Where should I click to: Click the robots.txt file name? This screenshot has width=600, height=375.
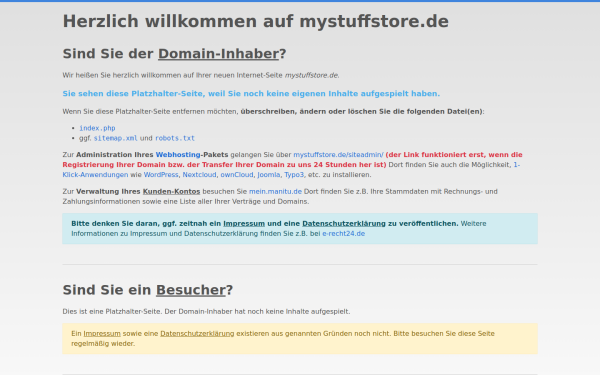(175, 138)
